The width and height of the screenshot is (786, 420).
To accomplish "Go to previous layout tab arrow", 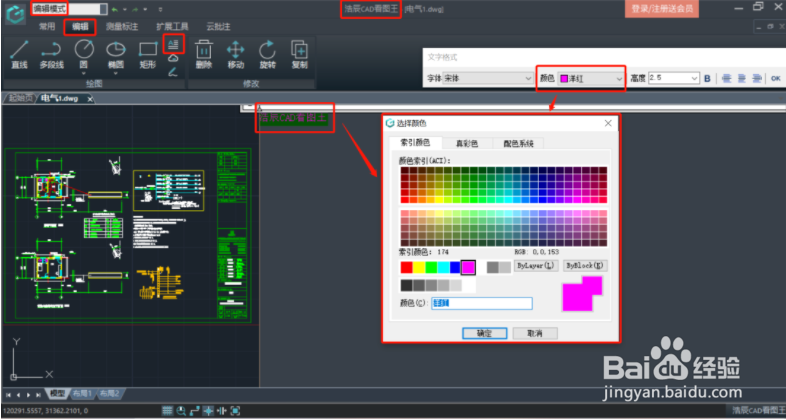I will (x=18, y=395).
